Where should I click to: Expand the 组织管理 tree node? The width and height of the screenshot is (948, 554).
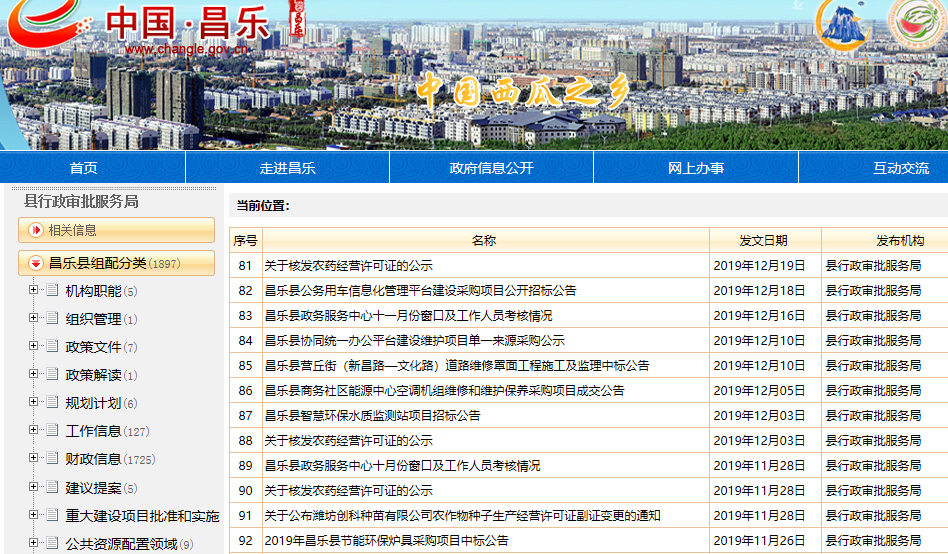(x=34, y=319)
